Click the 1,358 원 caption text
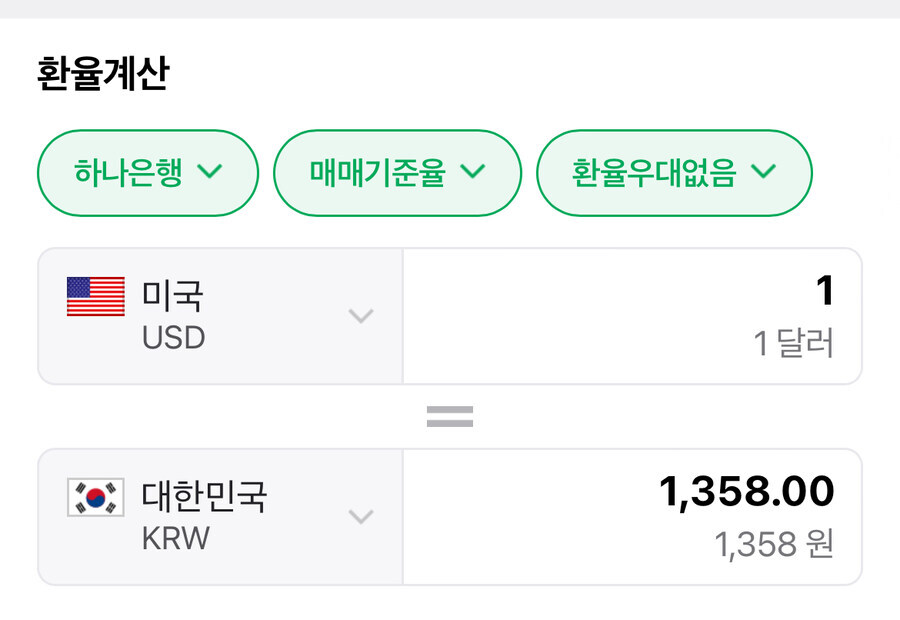Viewport: 900px width, 620px height. click(x=773, y=545)
